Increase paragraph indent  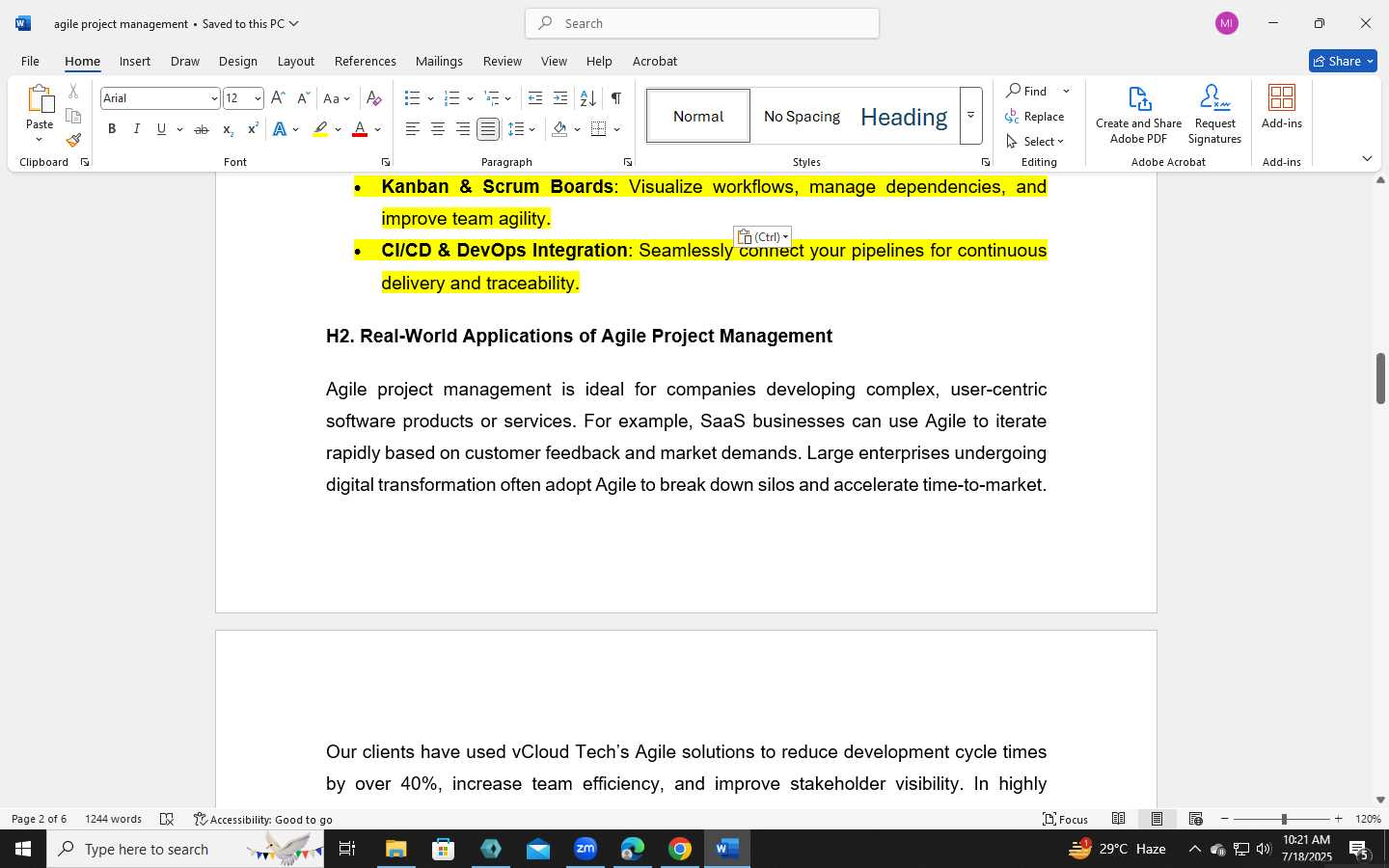560,98
